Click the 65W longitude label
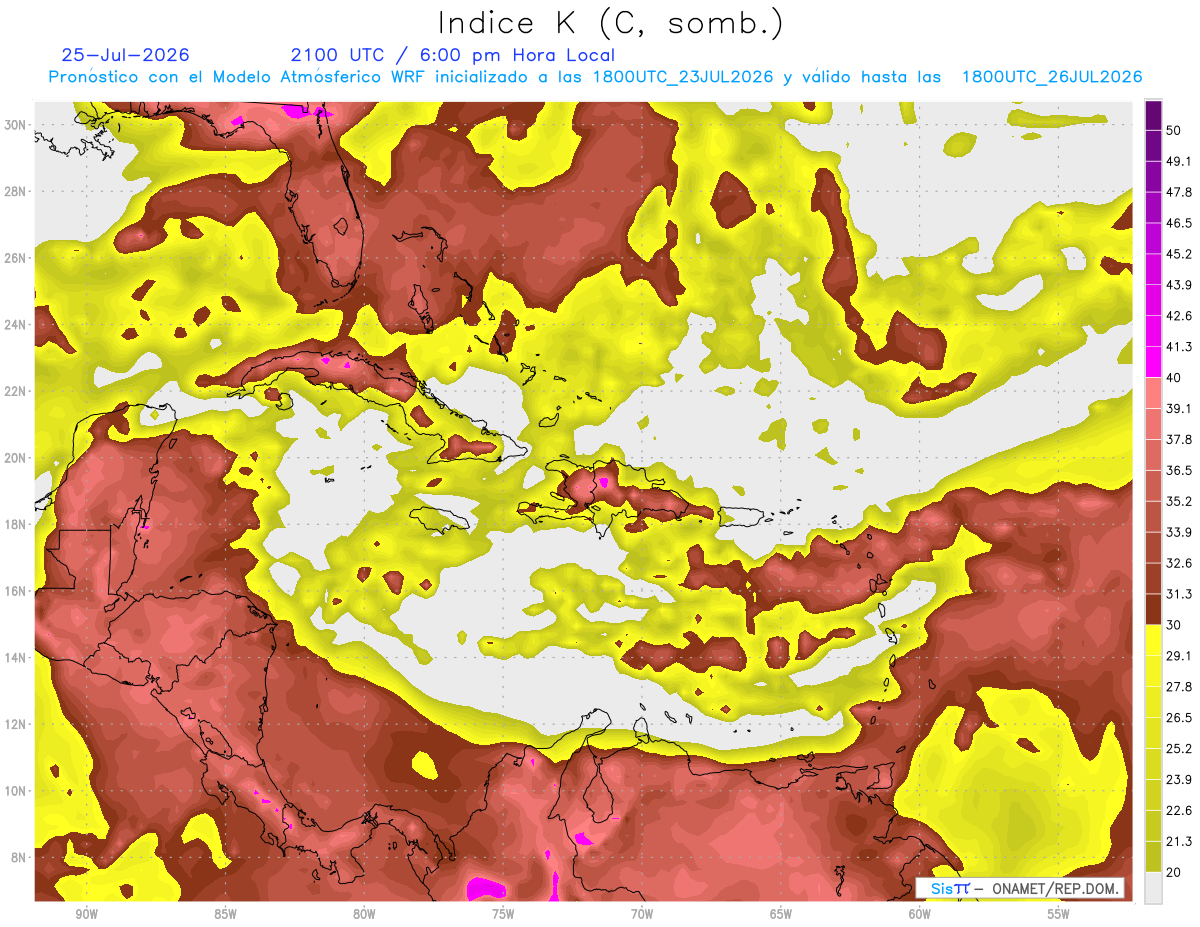This screenshot has height=927, width=1200. click(x=781, y=914)
